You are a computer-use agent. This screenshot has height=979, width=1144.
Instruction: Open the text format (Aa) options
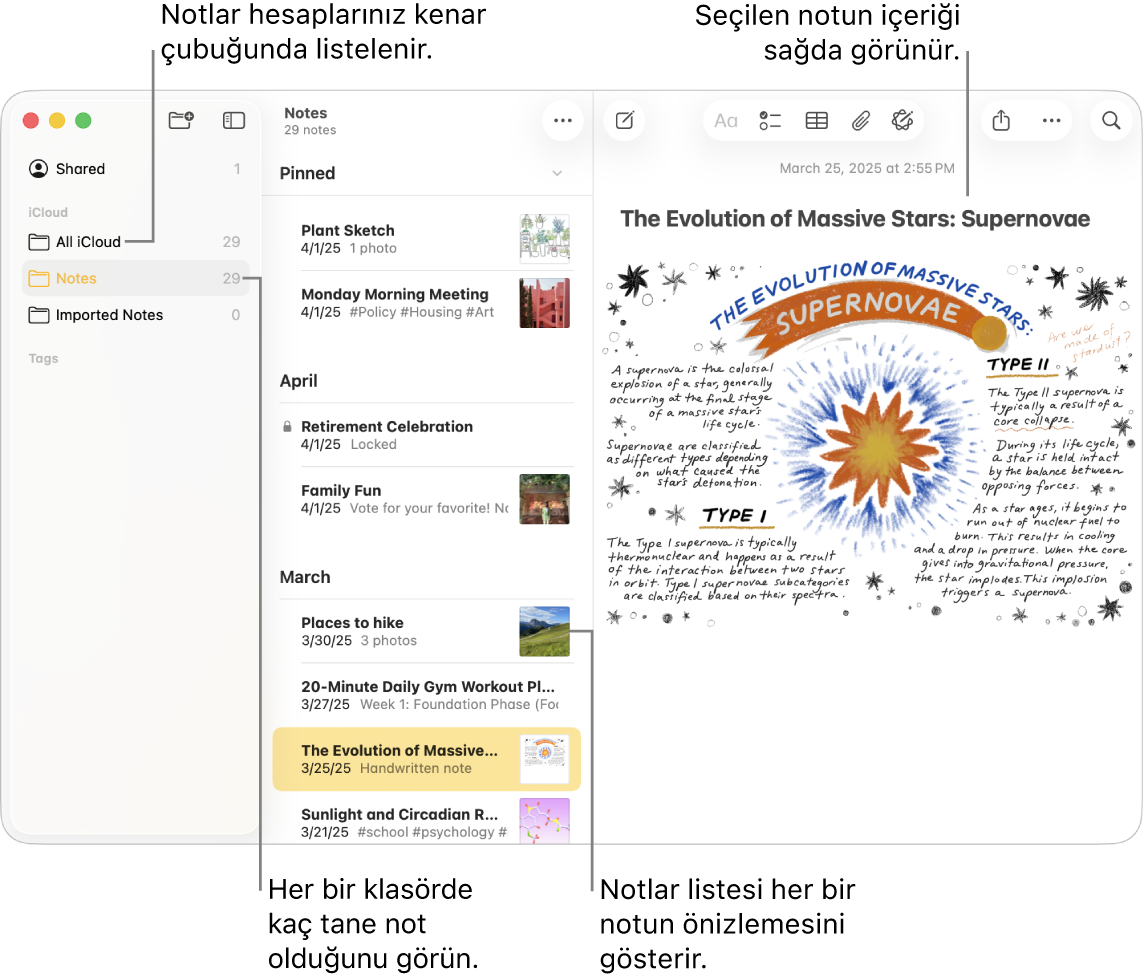pos(726,121)
